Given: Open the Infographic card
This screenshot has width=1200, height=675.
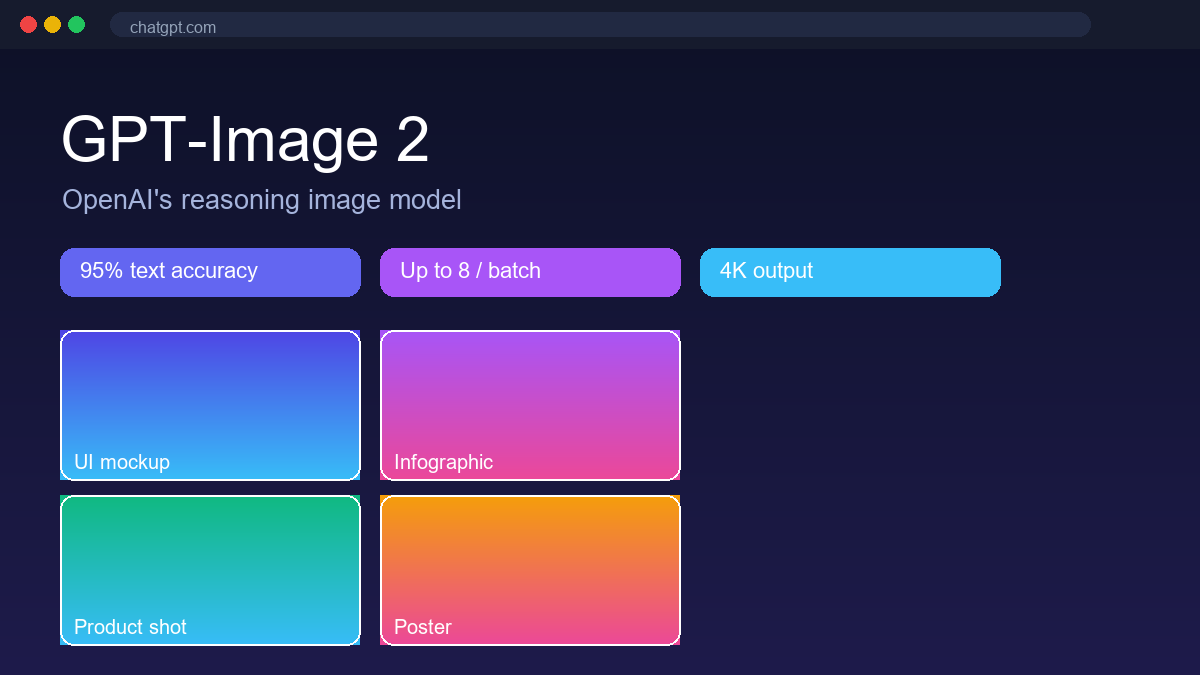Looking at the screenshot, I should pyautogui.click(x=530, y=405).
